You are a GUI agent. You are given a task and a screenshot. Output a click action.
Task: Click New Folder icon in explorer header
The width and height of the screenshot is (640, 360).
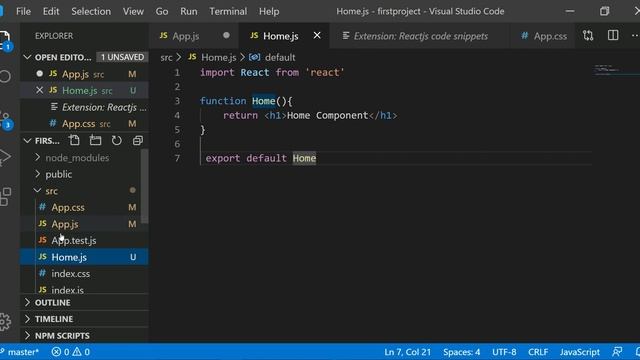96,141
